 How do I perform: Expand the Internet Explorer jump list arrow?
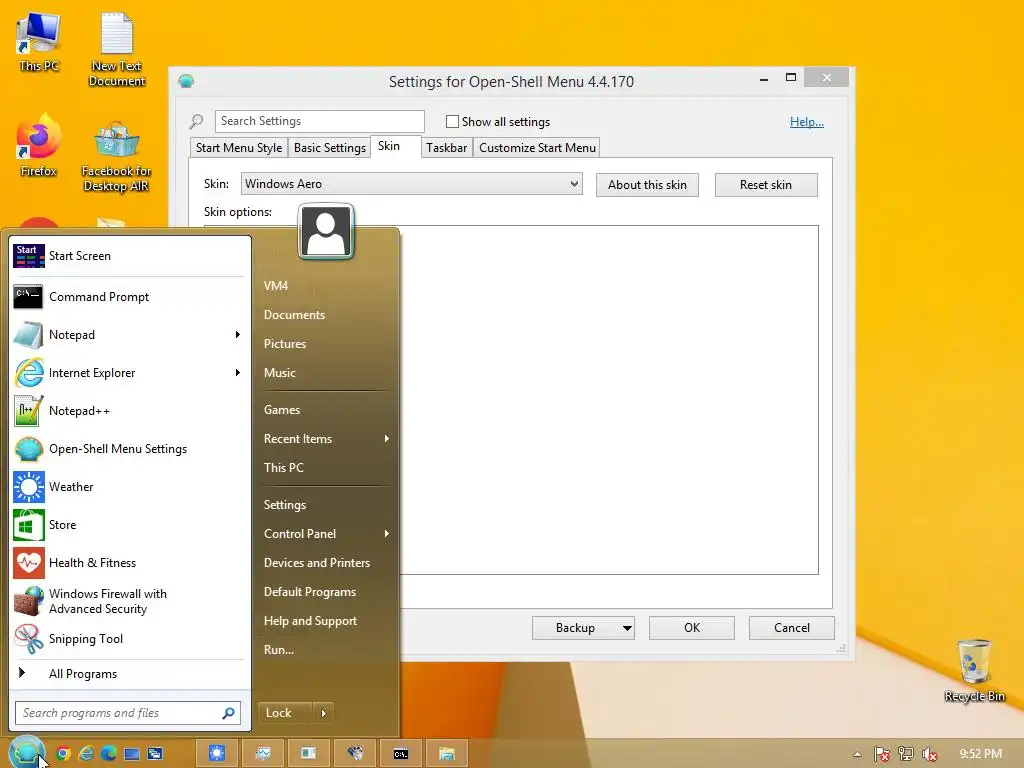pos(238,372)
